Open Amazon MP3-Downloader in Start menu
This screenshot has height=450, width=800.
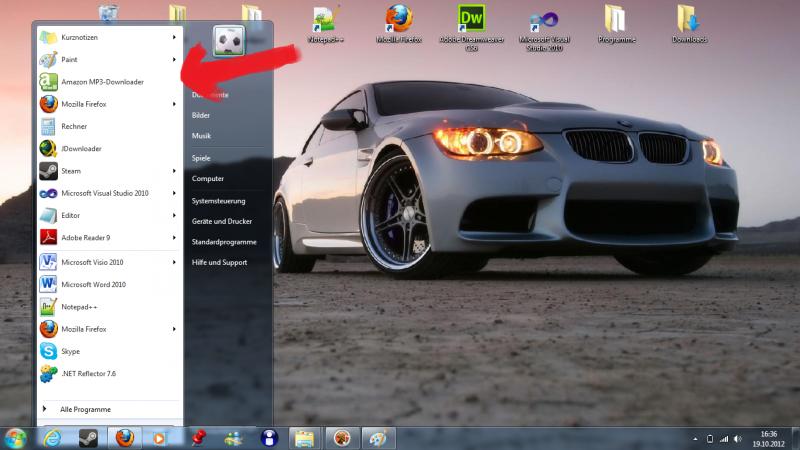[110, 82]
